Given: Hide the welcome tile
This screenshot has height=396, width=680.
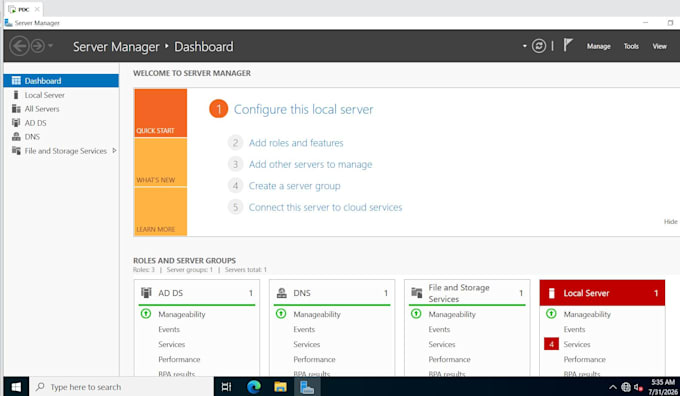Looking at the screenshot, I should [x=670, y=222].
